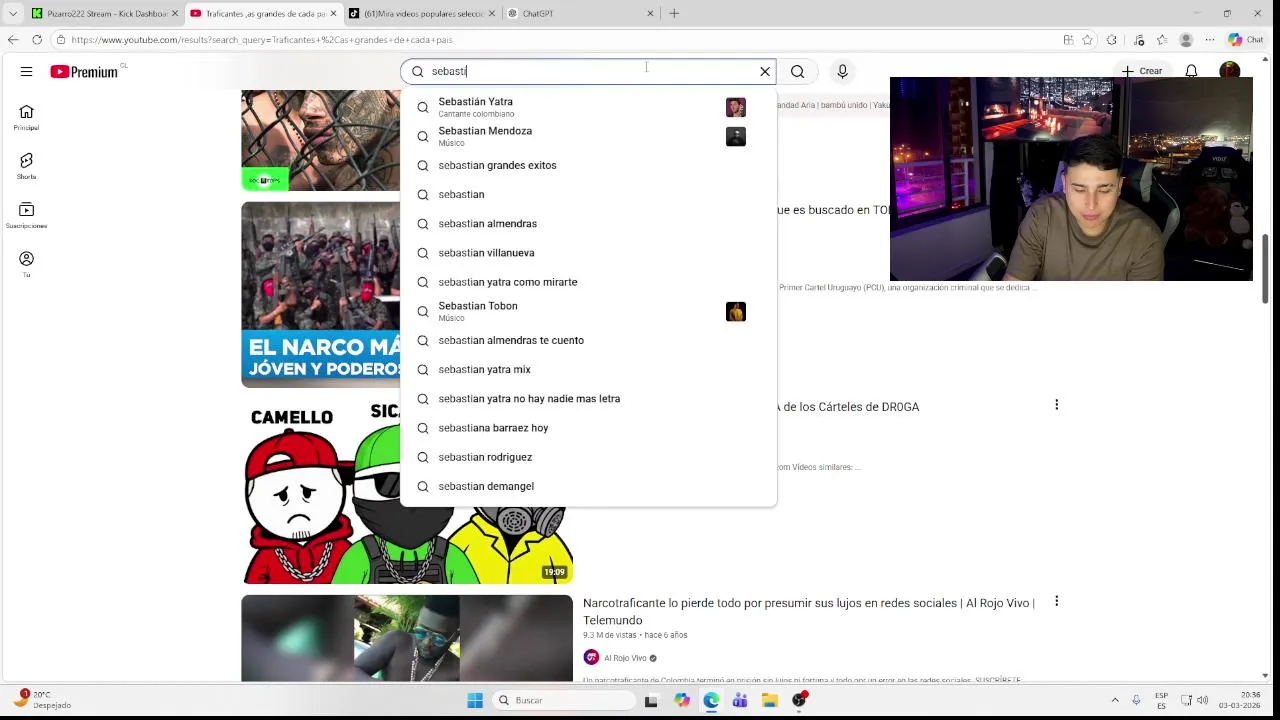Screen dimensions: 1280x720
Task: Click the magnifier search submit button
Action: tap(797, 71)
